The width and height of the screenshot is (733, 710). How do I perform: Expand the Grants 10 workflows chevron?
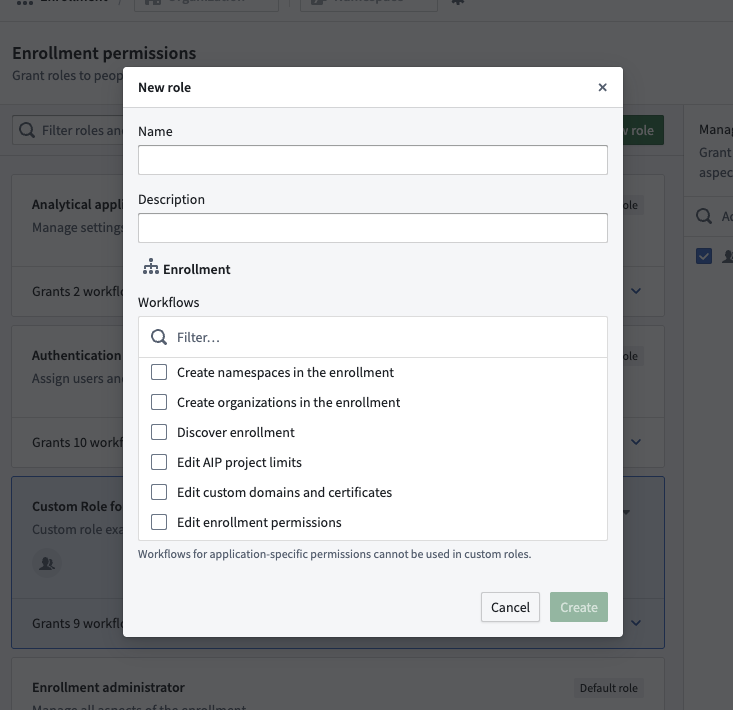coord(636,442)
